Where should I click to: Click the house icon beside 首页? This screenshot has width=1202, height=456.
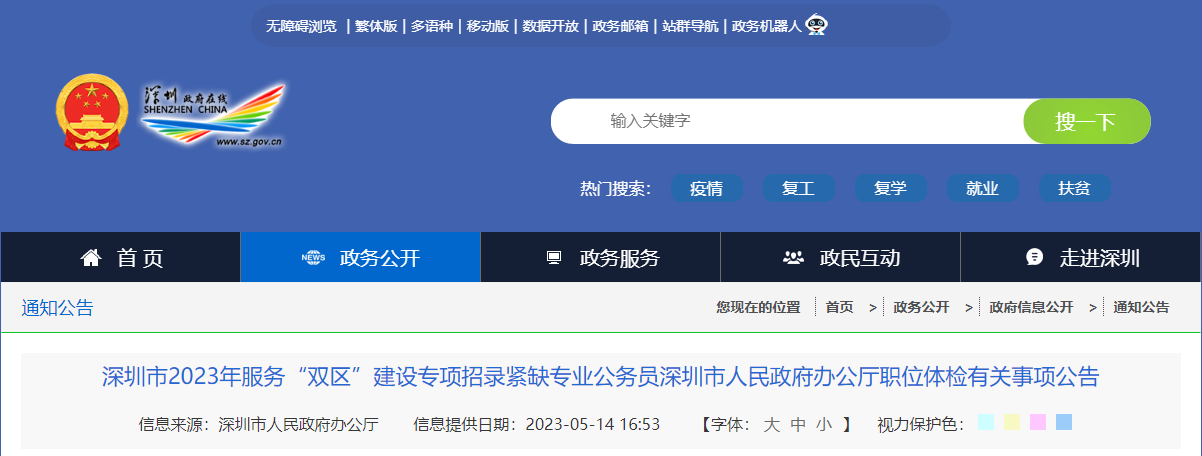coord(91,258)
